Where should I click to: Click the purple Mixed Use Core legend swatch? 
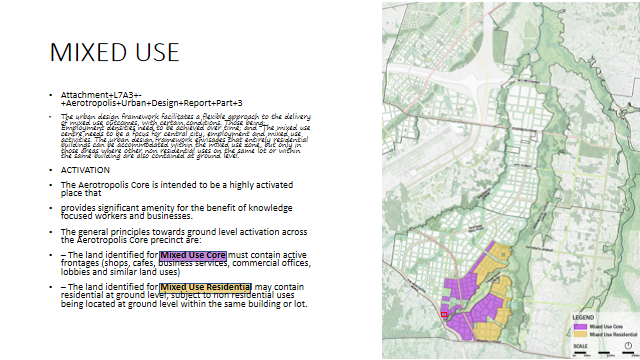click(580, 327)
